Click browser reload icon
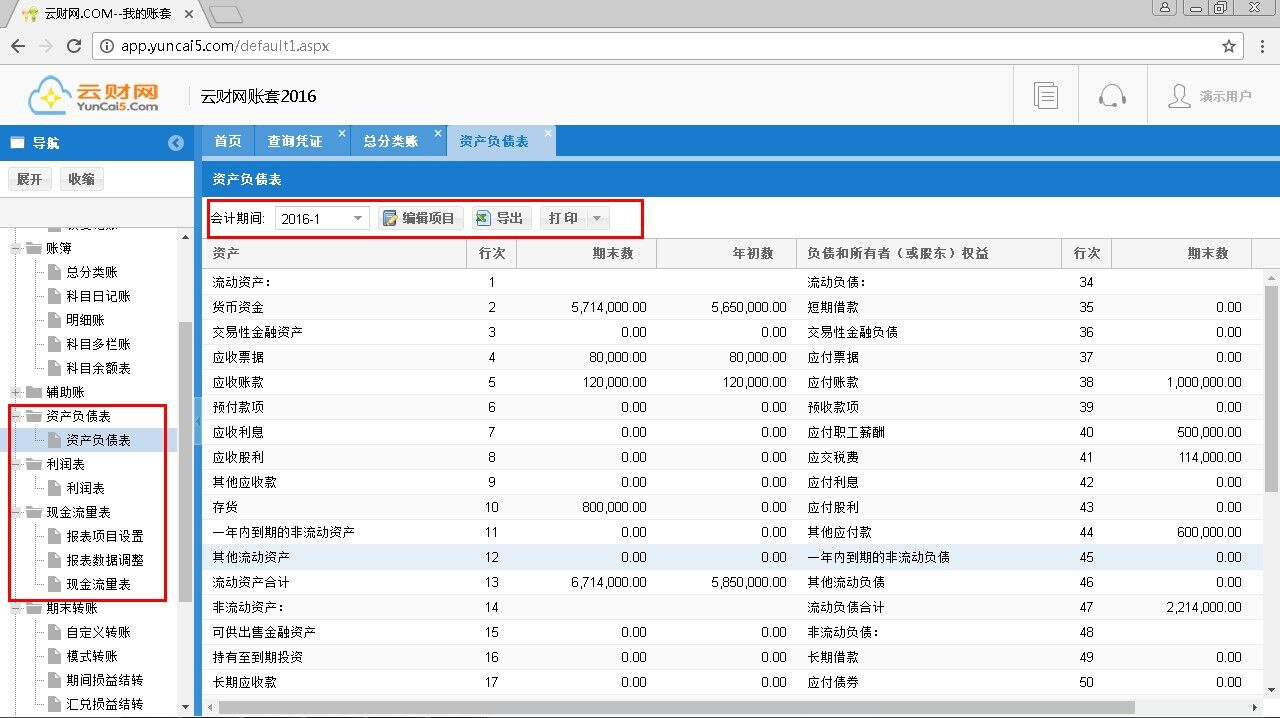The width and height of the screenshot is (1280, 718). (x=73, y=46)
